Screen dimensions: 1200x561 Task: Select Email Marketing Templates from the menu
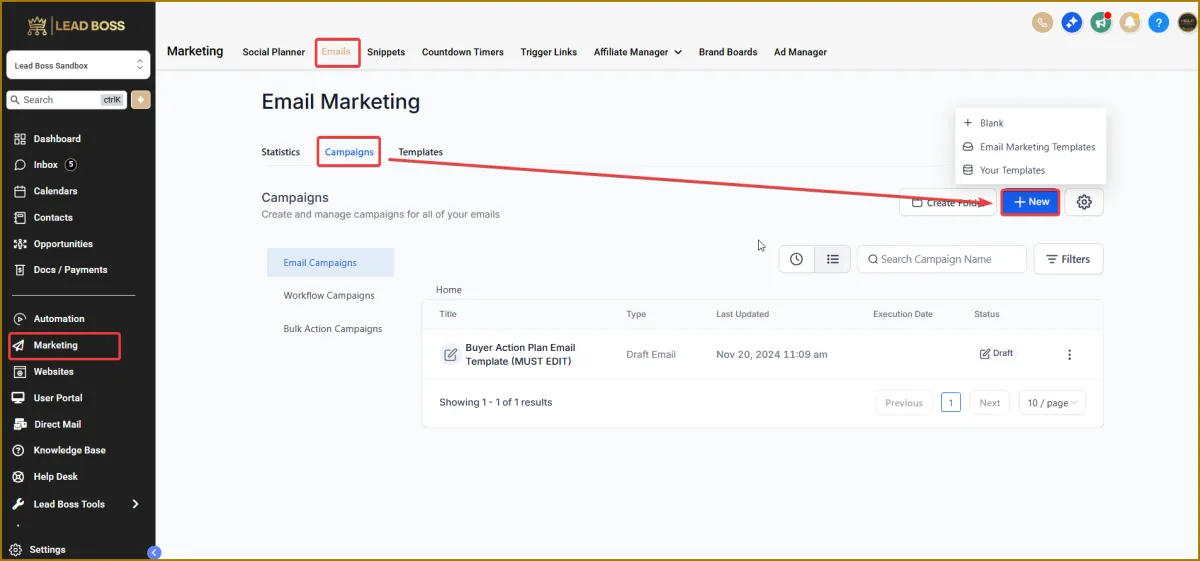1037,147
